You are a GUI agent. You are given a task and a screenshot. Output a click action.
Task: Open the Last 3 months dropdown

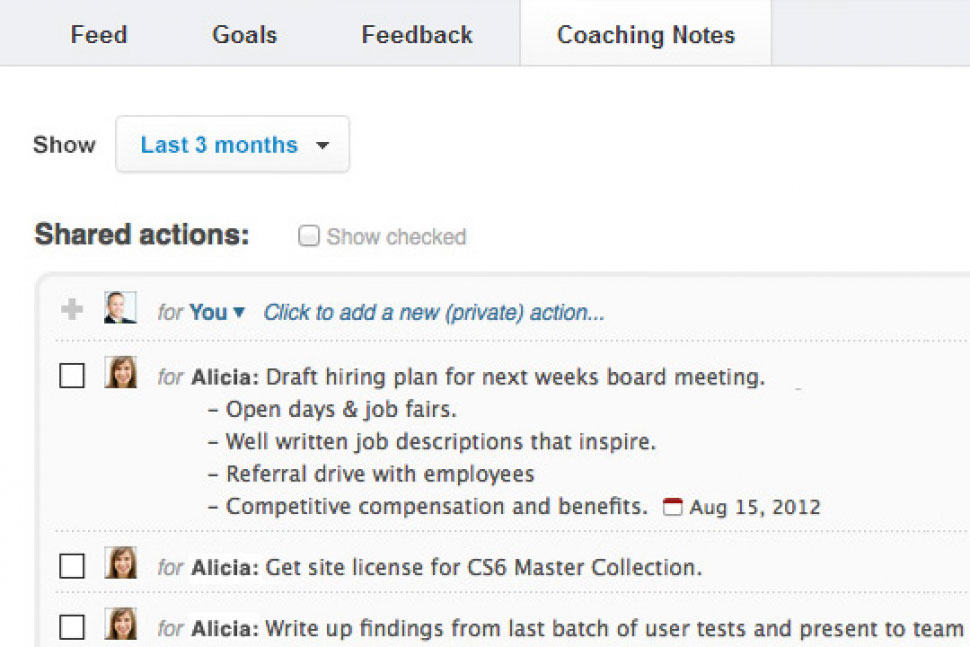tap(233, 145)
